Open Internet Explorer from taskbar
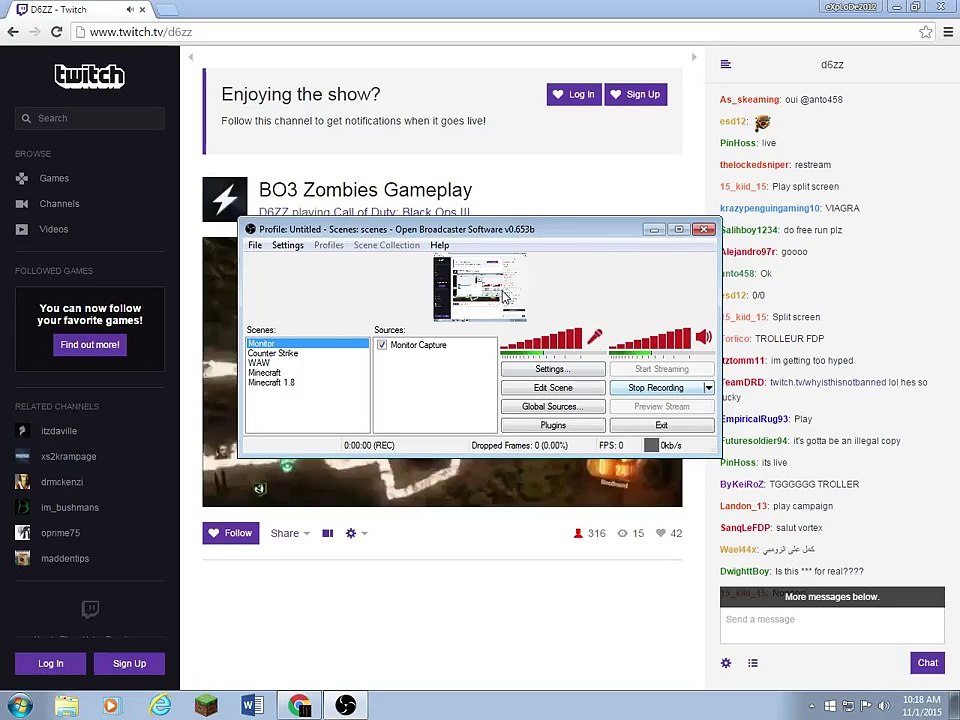Image resolution: width=960 pixels, height=720 pixels. [159, 706]
